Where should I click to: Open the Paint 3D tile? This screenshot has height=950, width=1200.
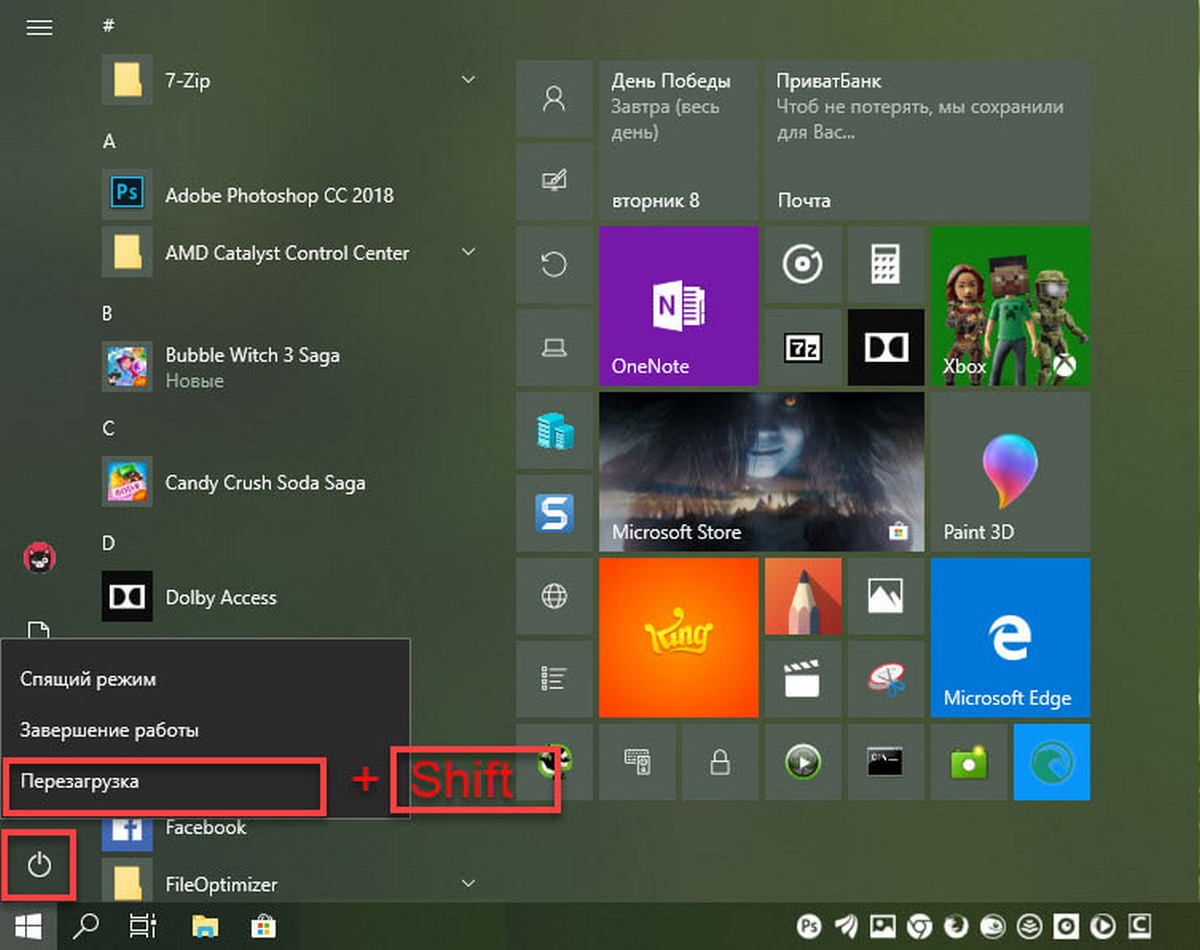[x=1010, y=472]
